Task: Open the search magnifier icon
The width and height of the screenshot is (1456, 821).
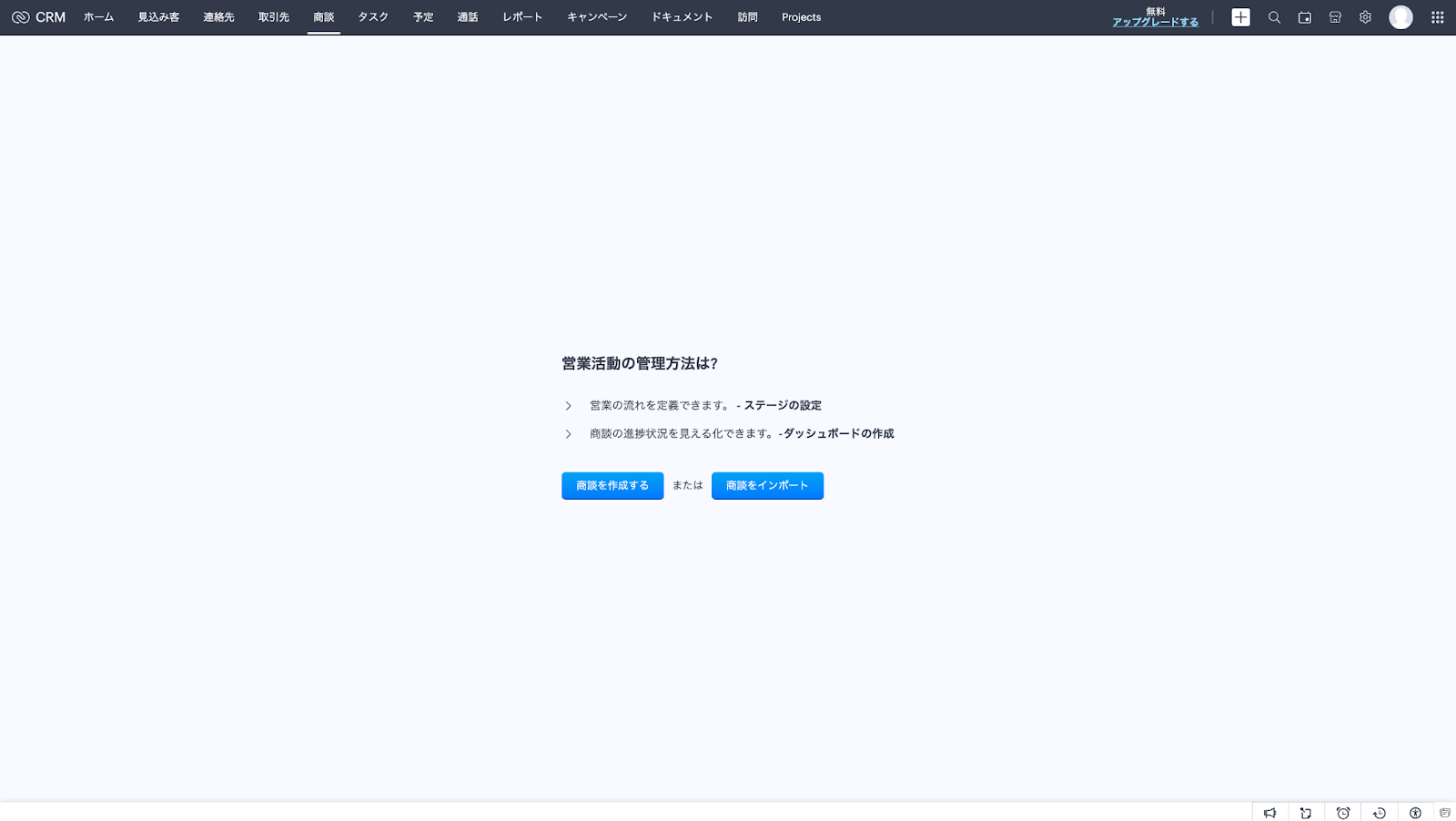Action: pos(1274,17)
